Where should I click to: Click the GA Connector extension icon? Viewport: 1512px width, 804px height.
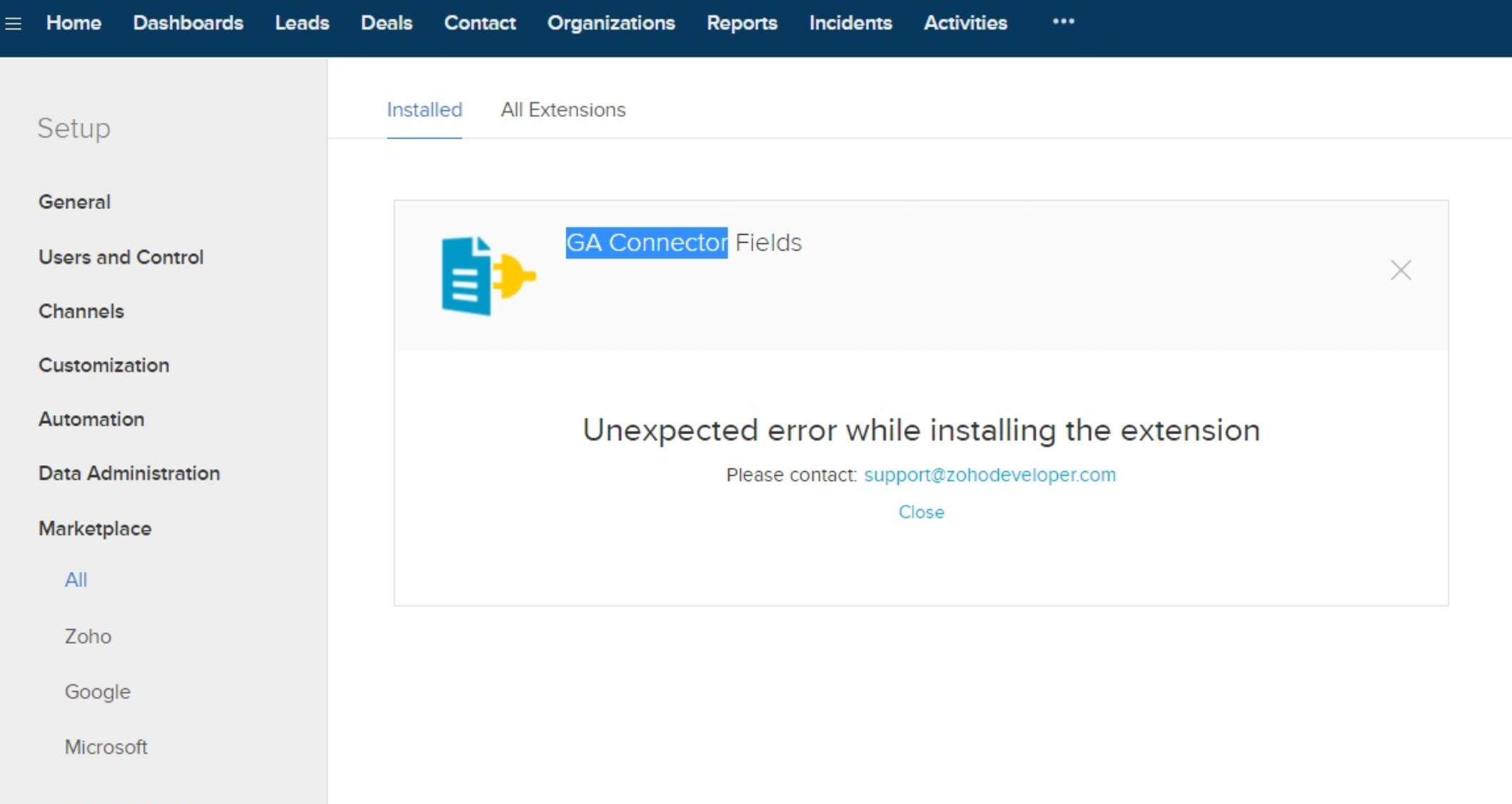[488, 276]
